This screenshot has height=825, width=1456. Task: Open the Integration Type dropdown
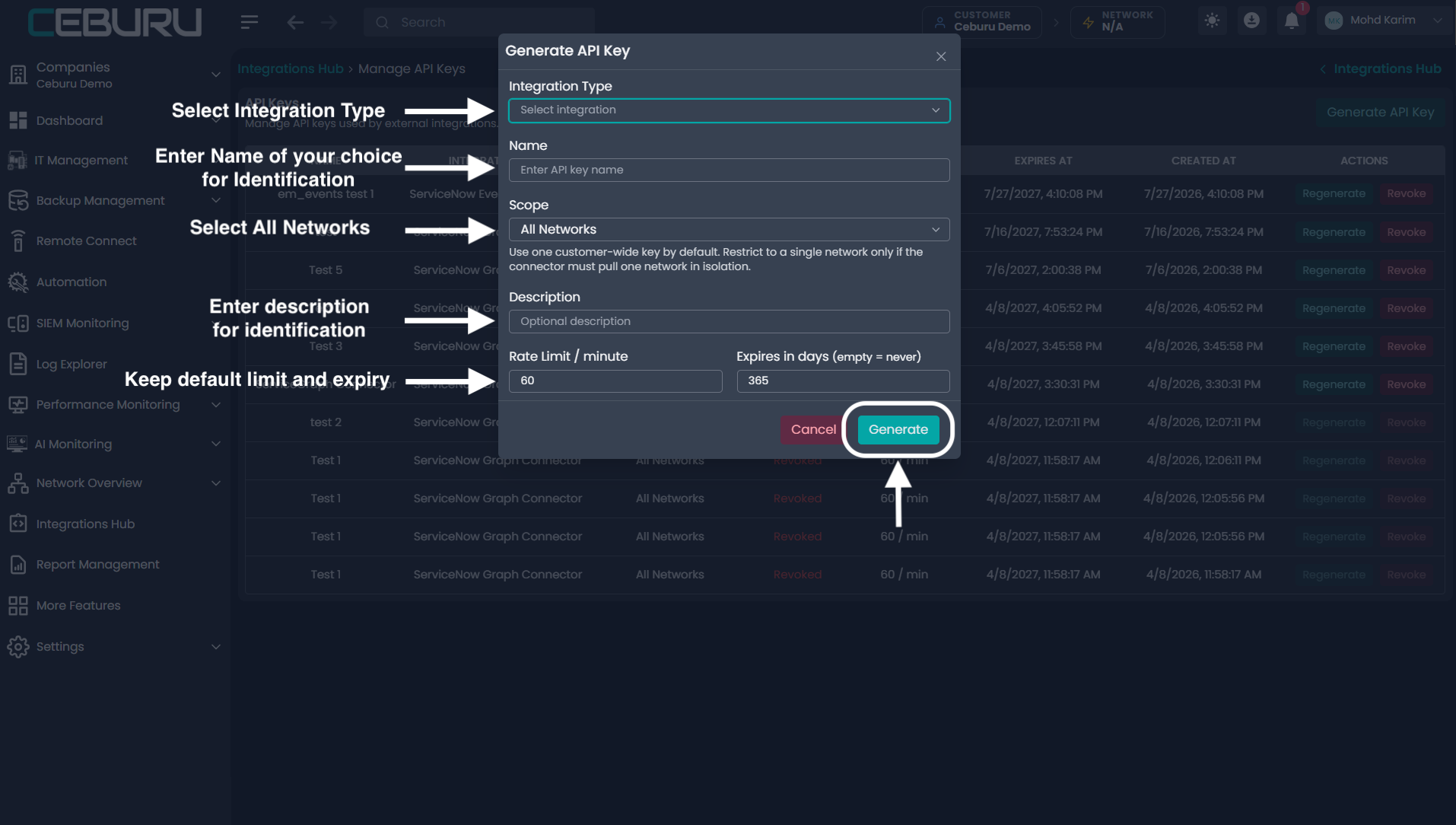click(729, 110)
